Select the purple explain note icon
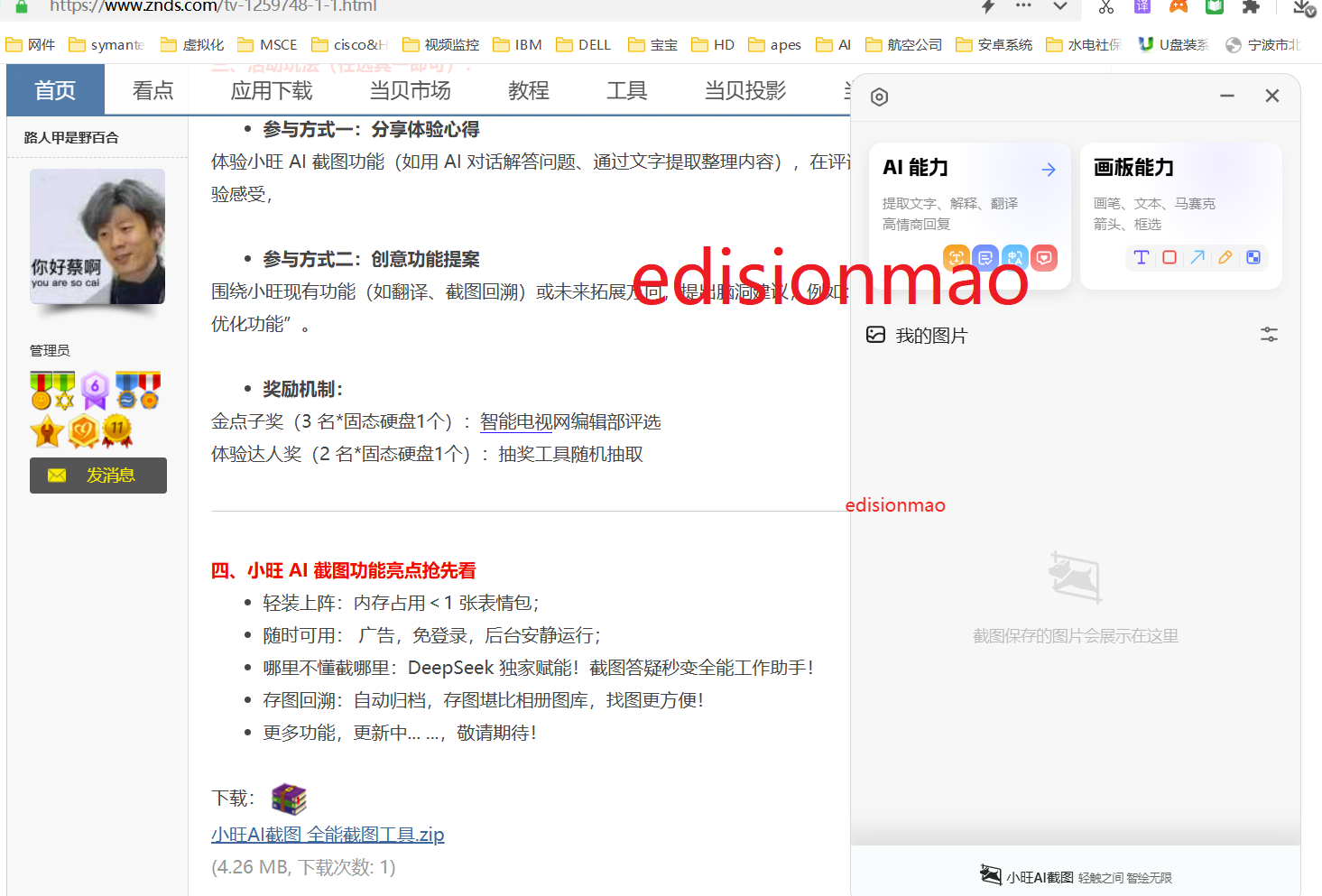Viewport: 1322px width, 896px height. click(x=985, y=257)
